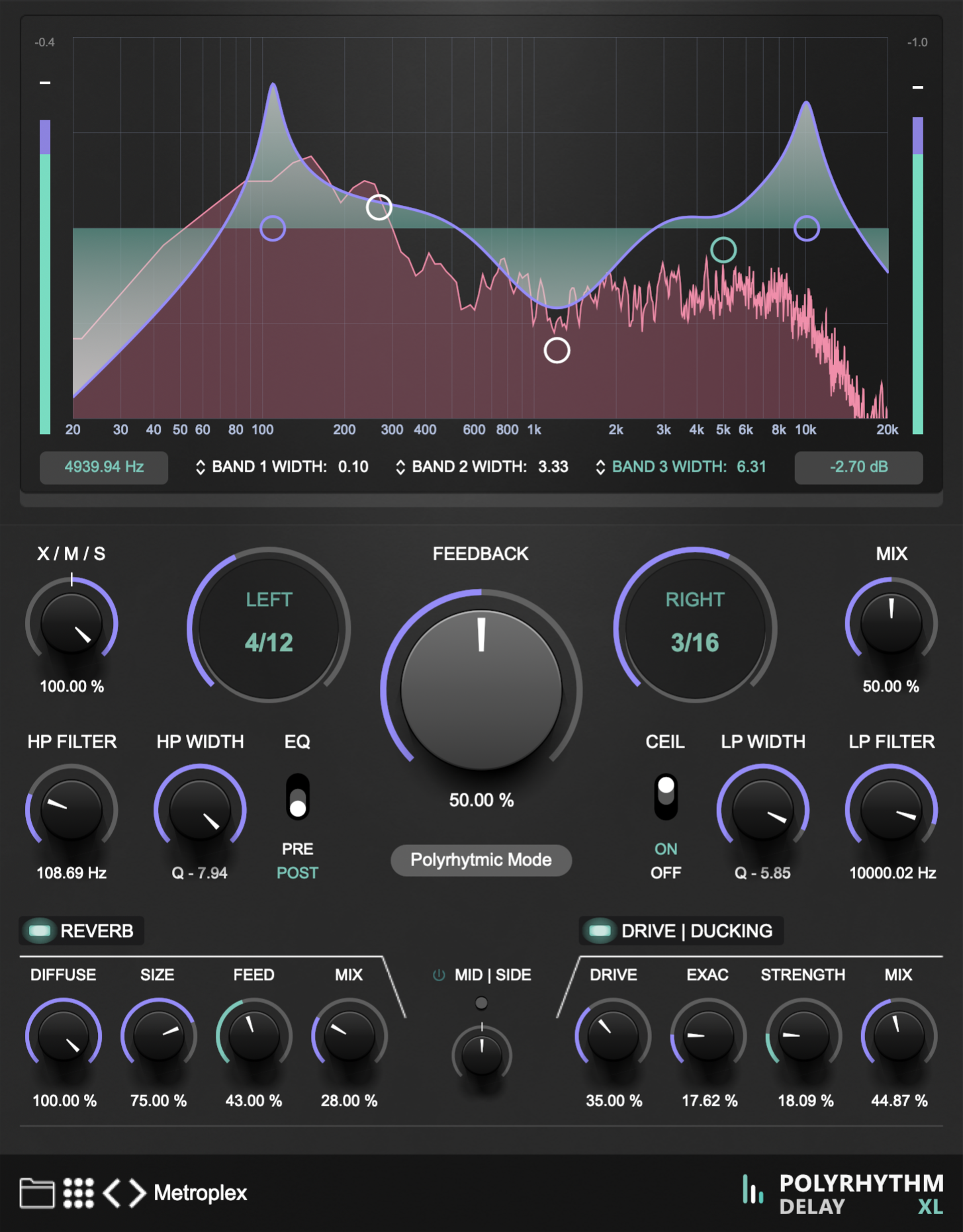Flip the CEIL on/off switch

point(666,797)
